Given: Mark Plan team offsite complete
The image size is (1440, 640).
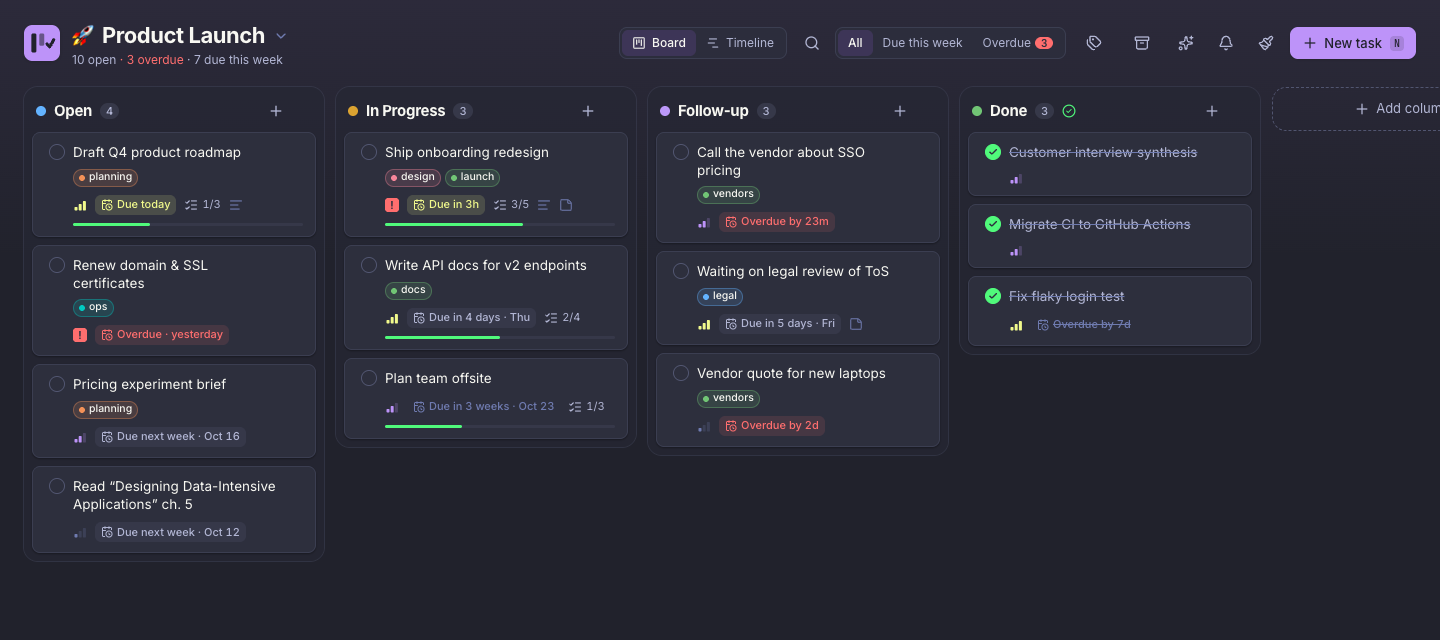Looking at the screenshot, I should 369,378.
